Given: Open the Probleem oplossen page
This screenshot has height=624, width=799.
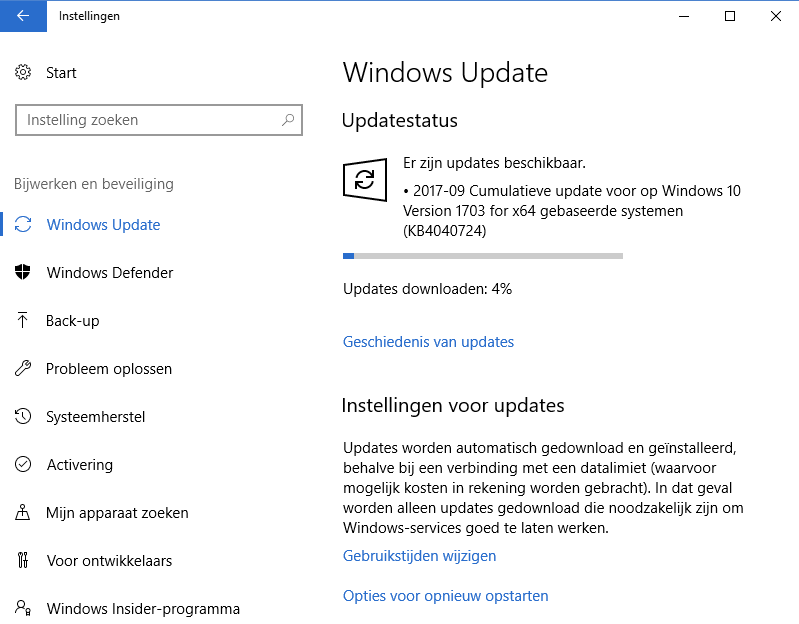Looking at the screenshot, I should click(109, 369).
